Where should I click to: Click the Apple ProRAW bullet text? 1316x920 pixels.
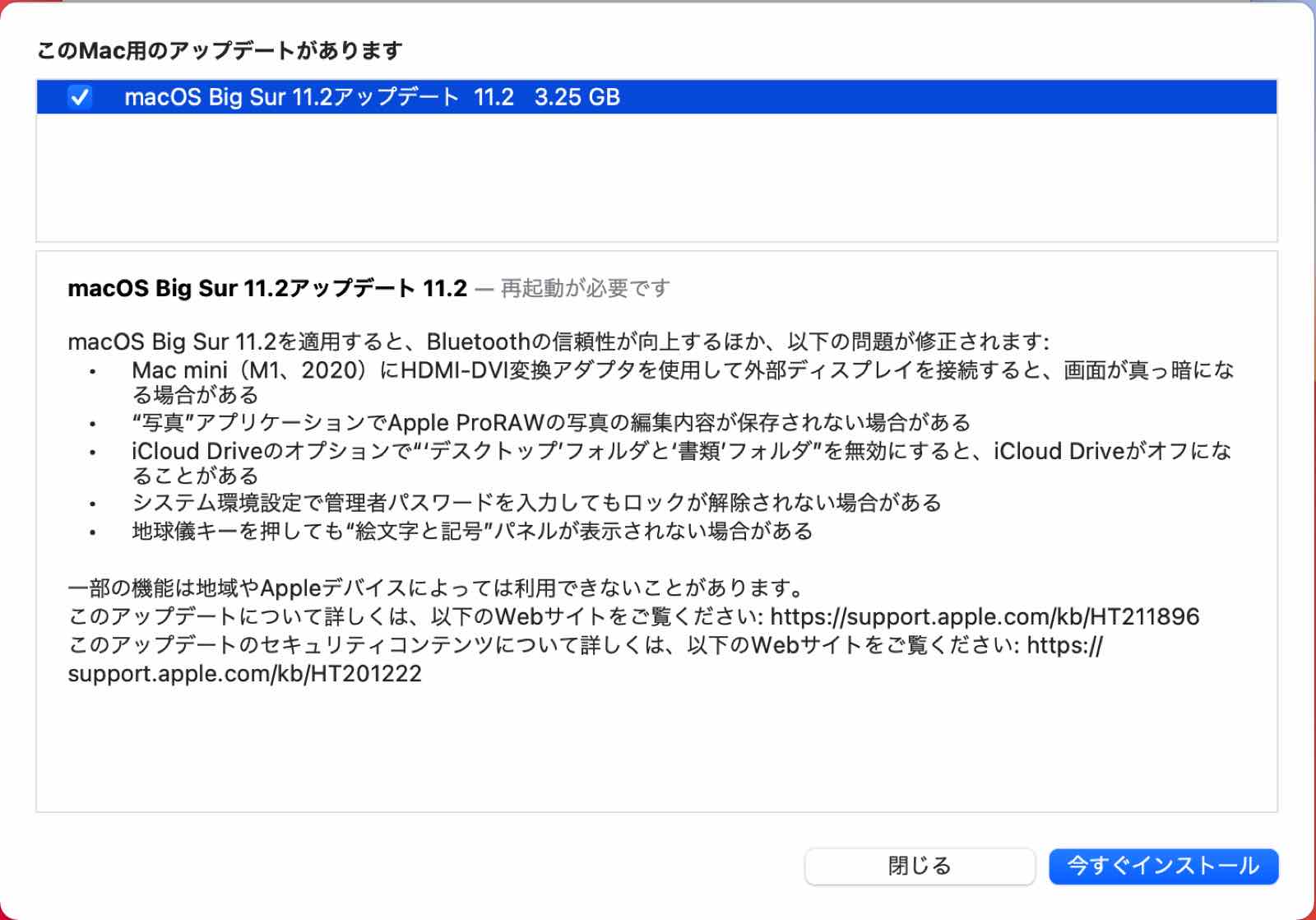coord(551,423)
